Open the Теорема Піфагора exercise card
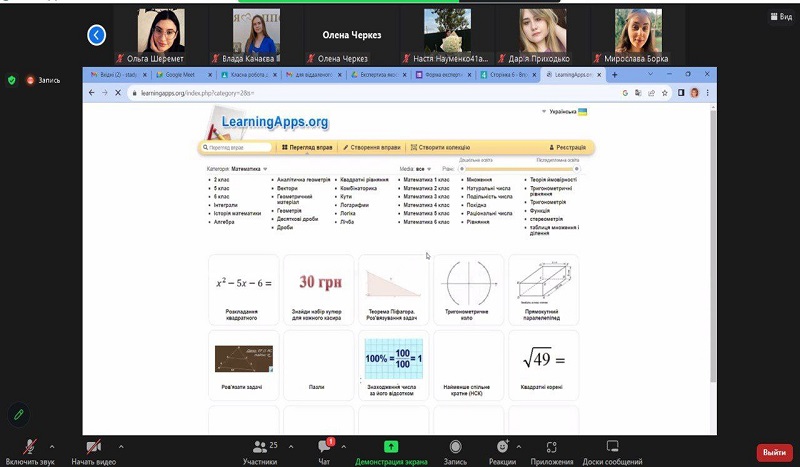Viewport: 800px width, 467px height. (393, 290)
